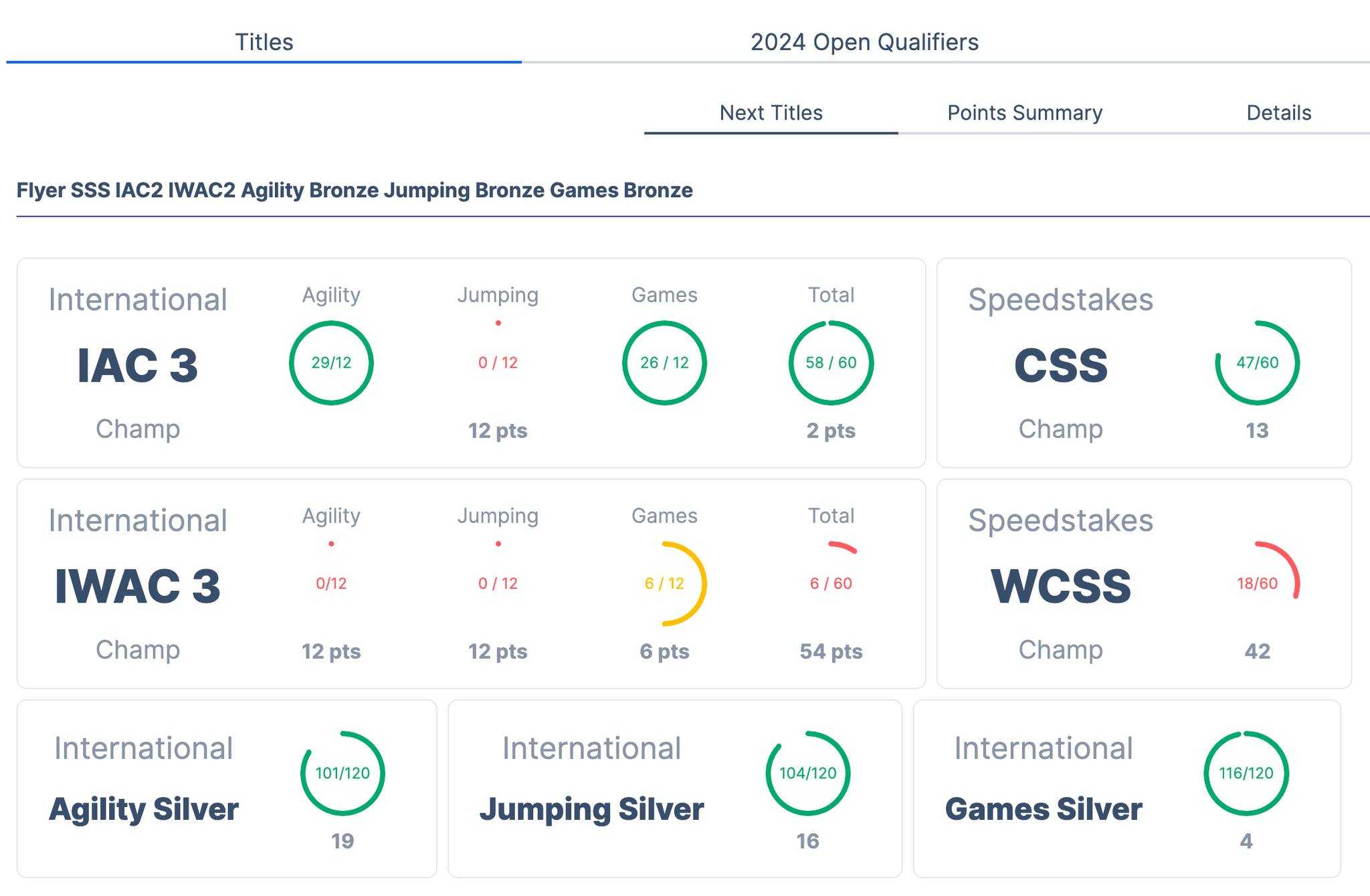Switch to the Titles tab
This screenshot has height=896, width=1370.
click(x=264, y=42)
